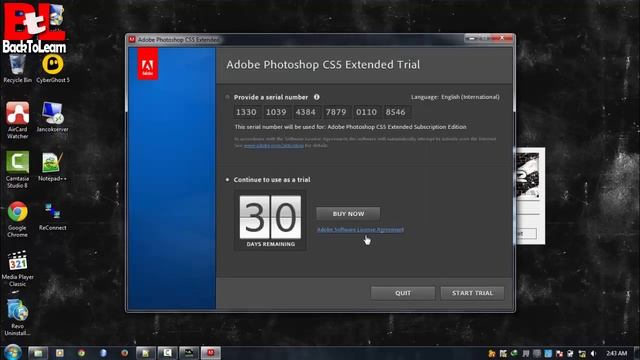
Task: Click the Firefox-like red taskbar icon
Action: pyautogui.click(x=124, y=353)
